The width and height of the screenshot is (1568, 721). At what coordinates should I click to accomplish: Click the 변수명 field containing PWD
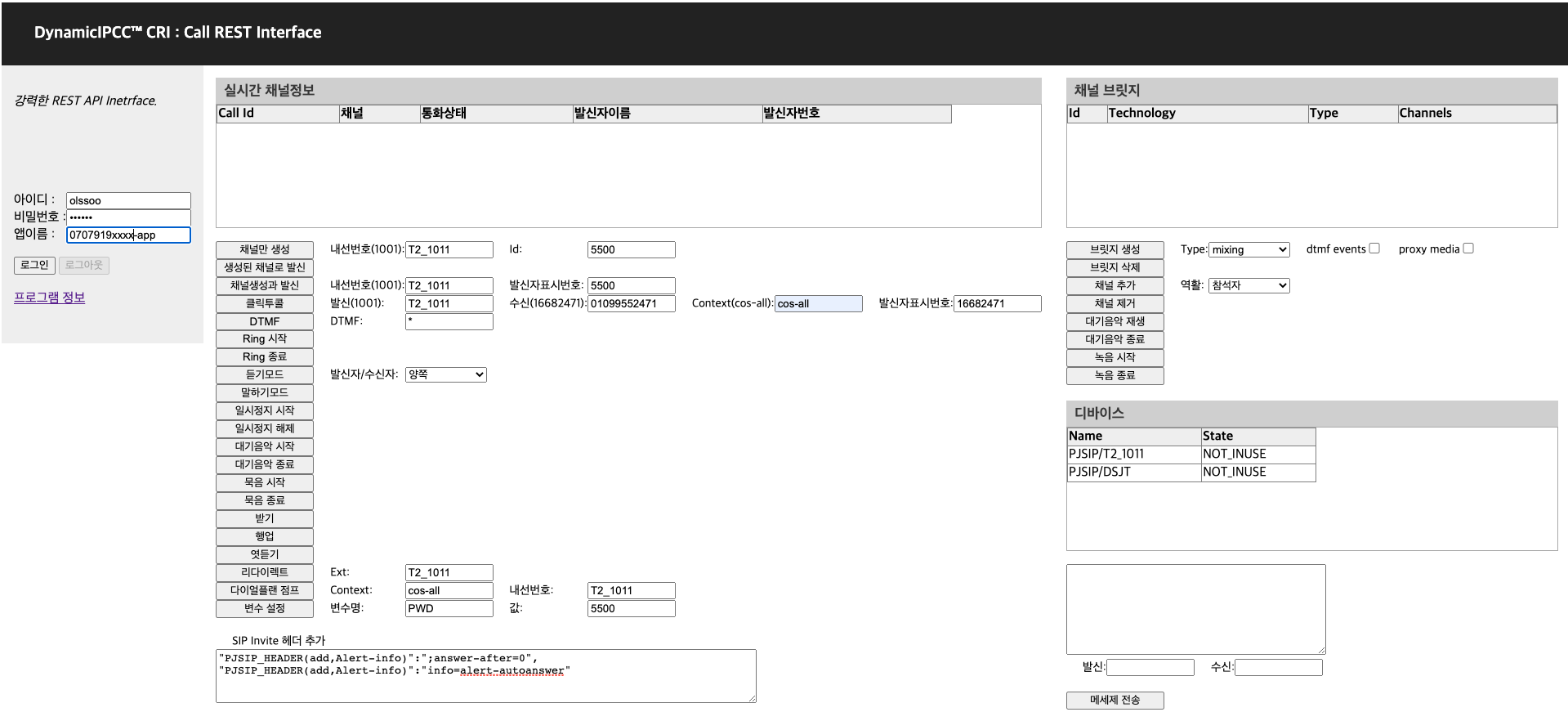point(449,608)
